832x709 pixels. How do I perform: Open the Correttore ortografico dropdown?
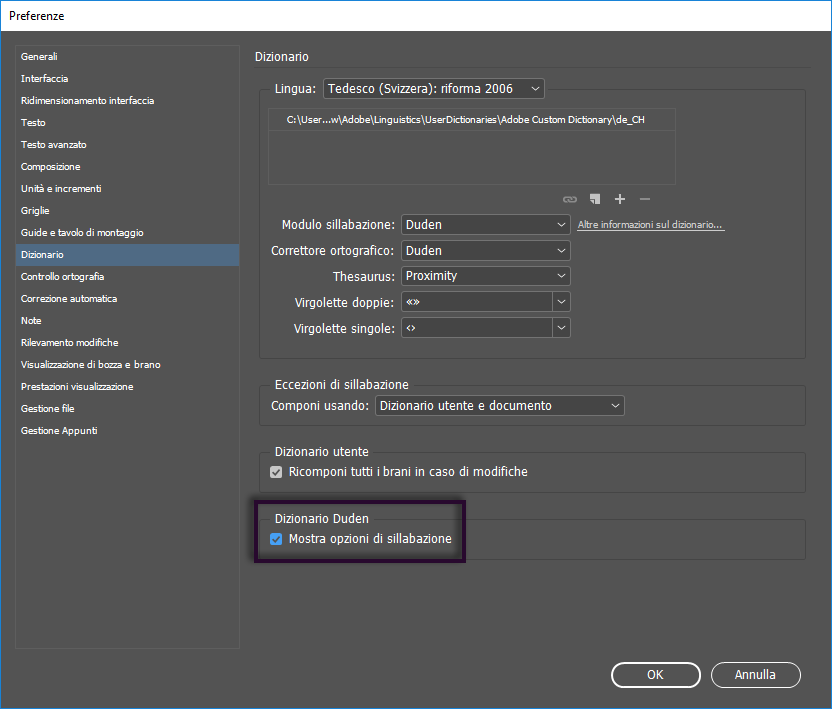486,250
